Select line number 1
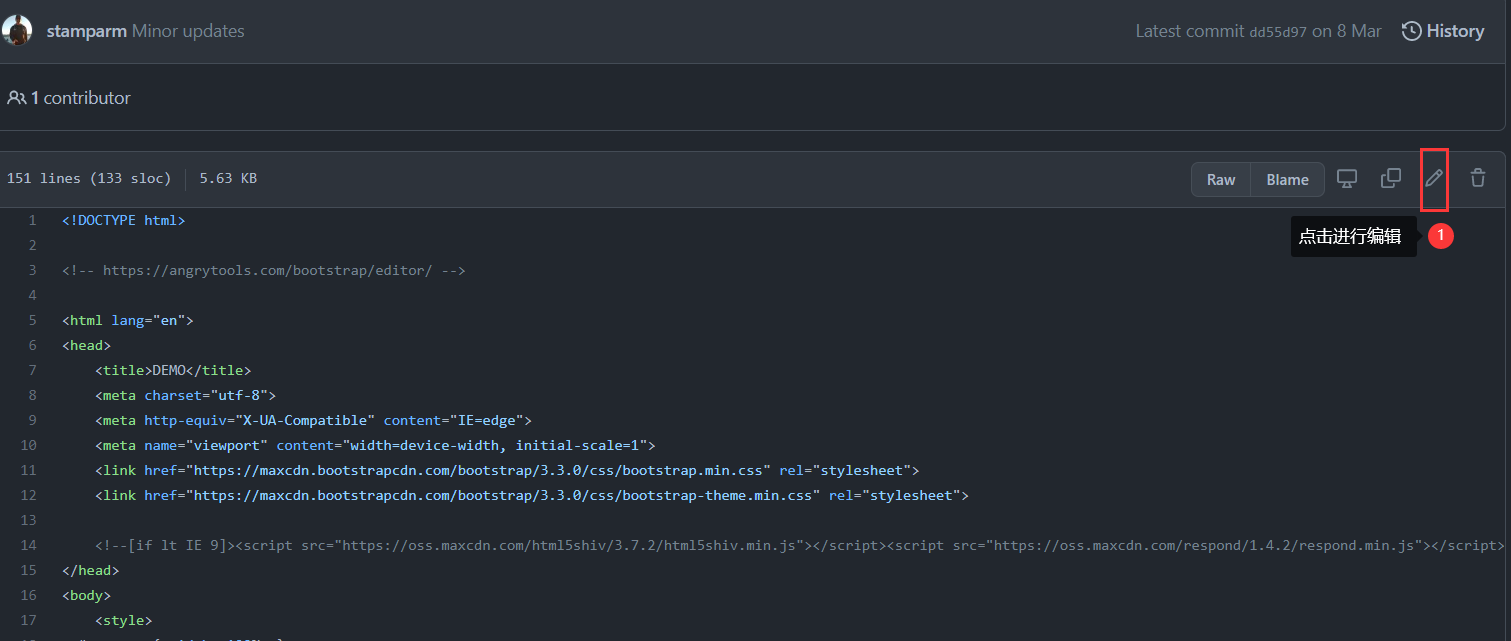This screenshot has height=641, width=1511. [x=32, y=220]
